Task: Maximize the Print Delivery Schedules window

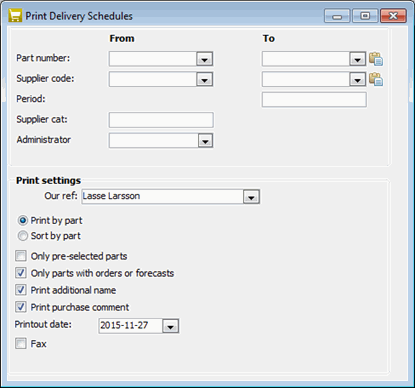Action: (x=365, y=16)
